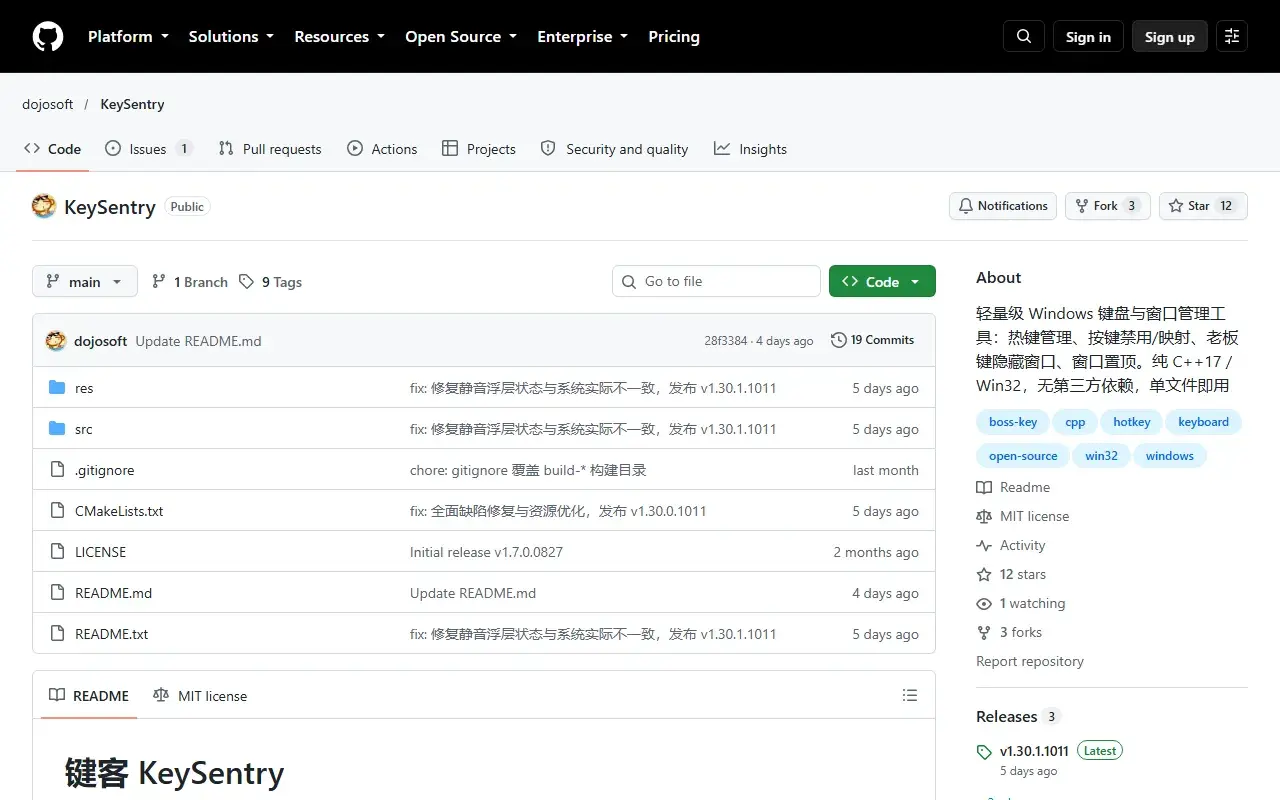Click the README outline list icon
The image size is (1280, 800).
coord(910,695)
